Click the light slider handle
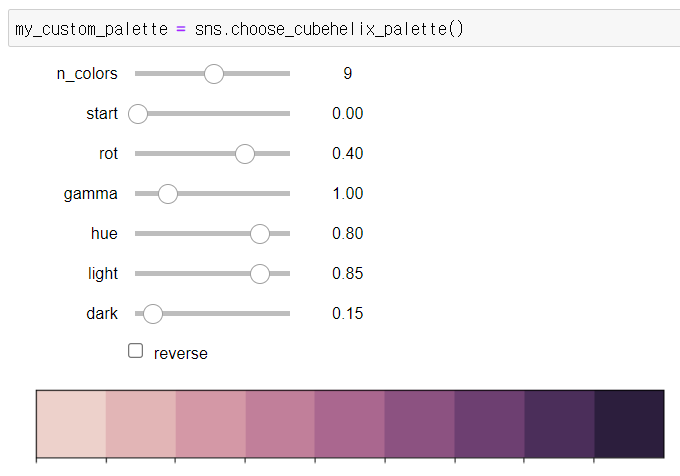Image resolution: width=680 pixels, height=476 pixels. tap(260, 274)
